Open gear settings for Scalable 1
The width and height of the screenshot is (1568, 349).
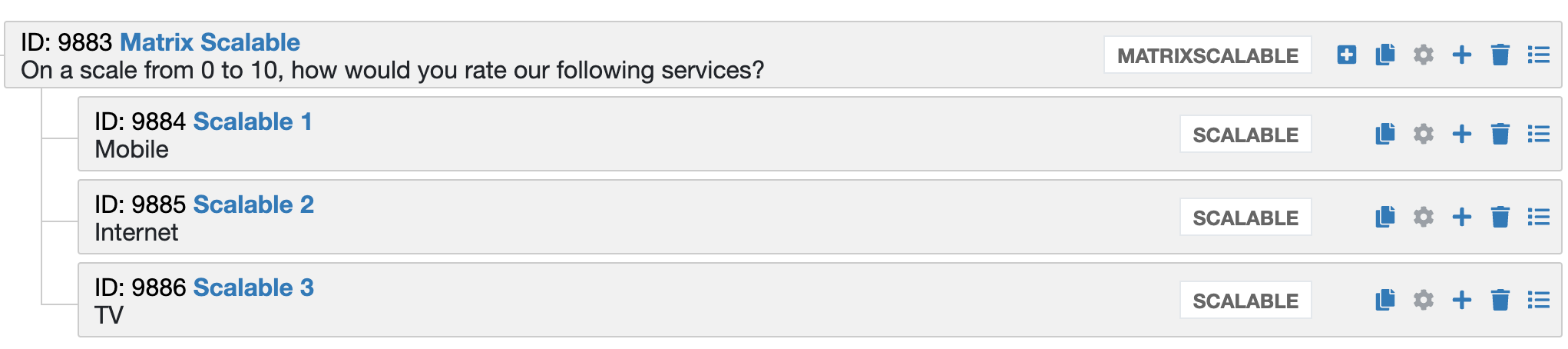pyautogui.click(x=1423, y=134)
